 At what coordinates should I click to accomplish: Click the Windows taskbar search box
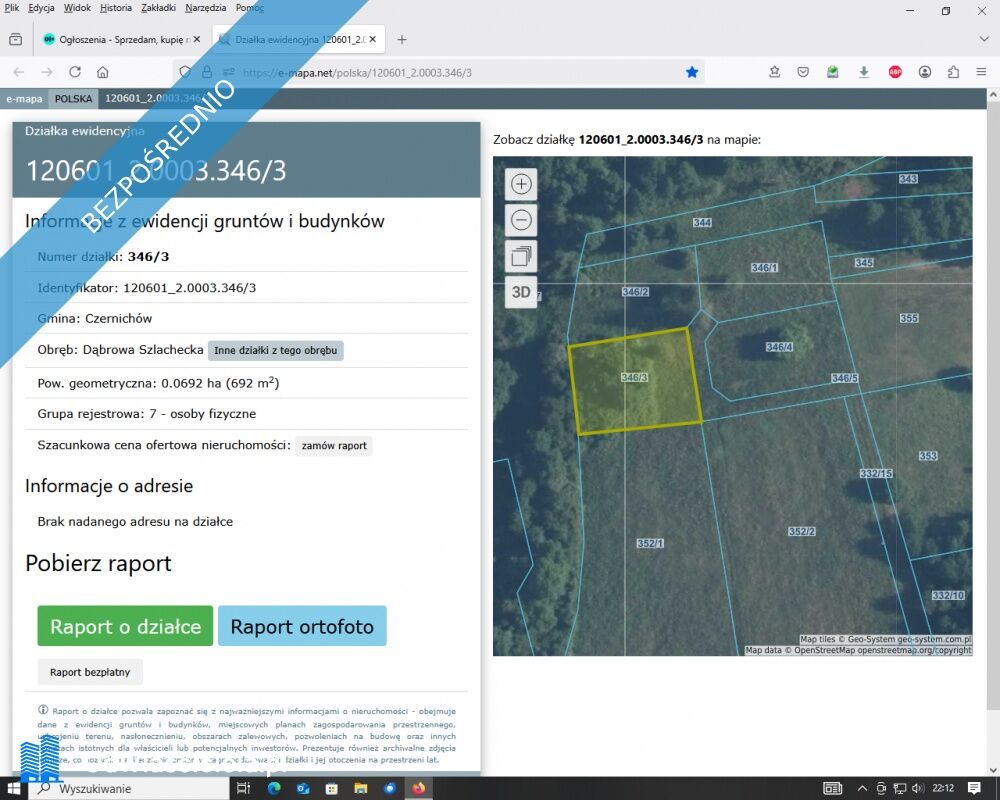[130, 789]
